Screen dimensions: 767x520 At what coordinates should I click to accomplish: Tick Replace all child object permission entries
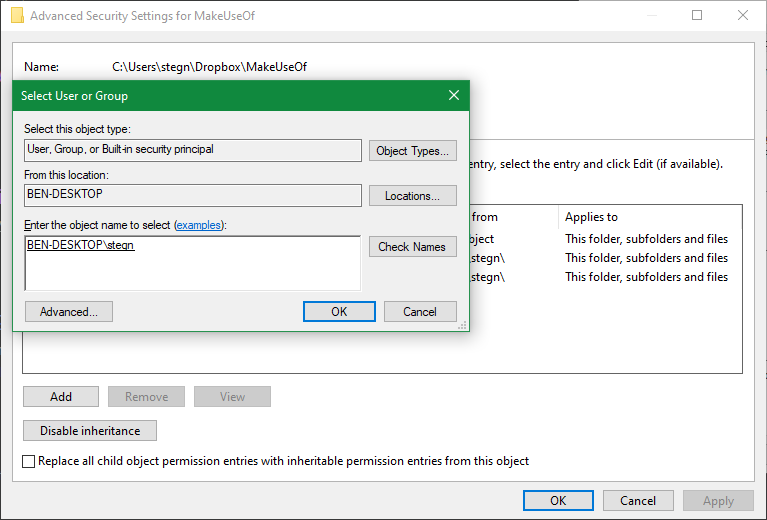(28, 461)
